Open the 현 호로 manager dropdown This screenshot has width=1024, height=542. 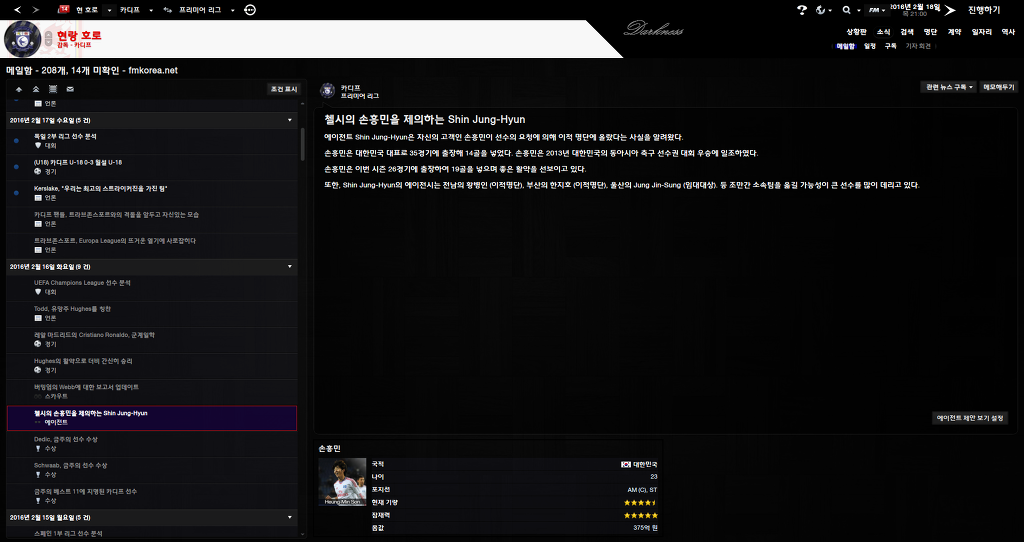point(109,10)
